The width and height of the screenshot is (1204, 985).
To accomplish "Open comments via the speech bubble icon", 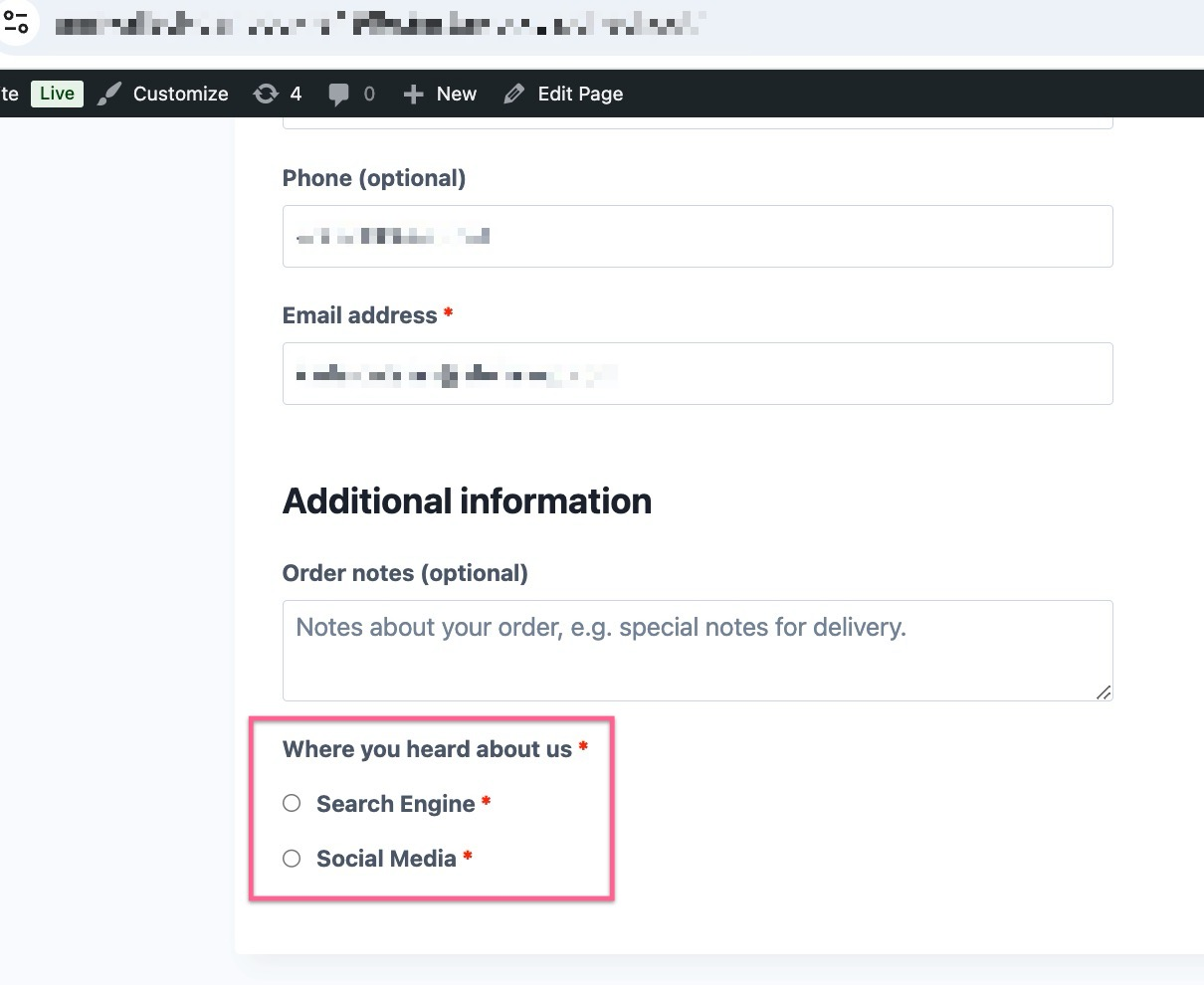I will click(338, 93).
